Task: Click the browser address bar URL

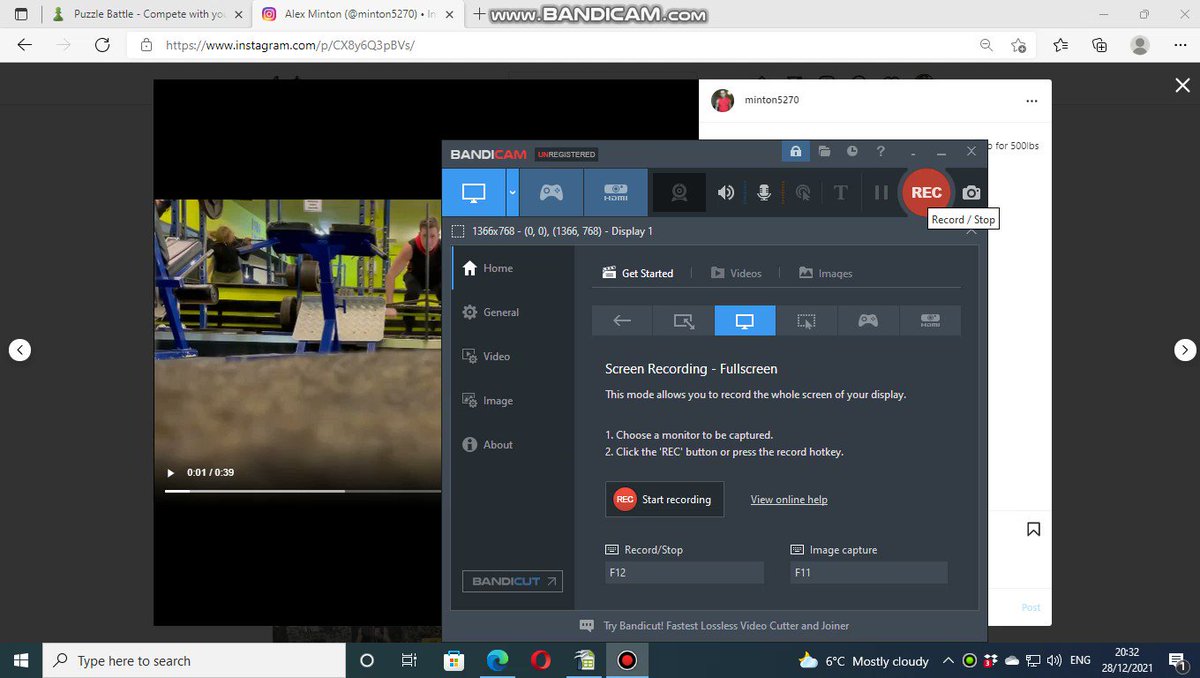Action: click(288, 45)
